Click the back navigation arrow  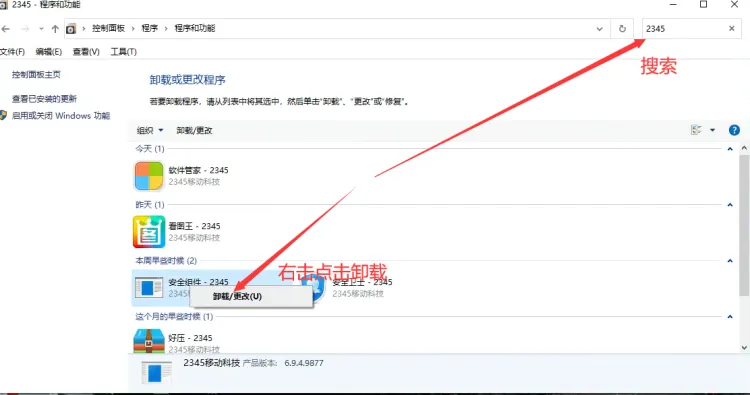click(x=6, y=29)
